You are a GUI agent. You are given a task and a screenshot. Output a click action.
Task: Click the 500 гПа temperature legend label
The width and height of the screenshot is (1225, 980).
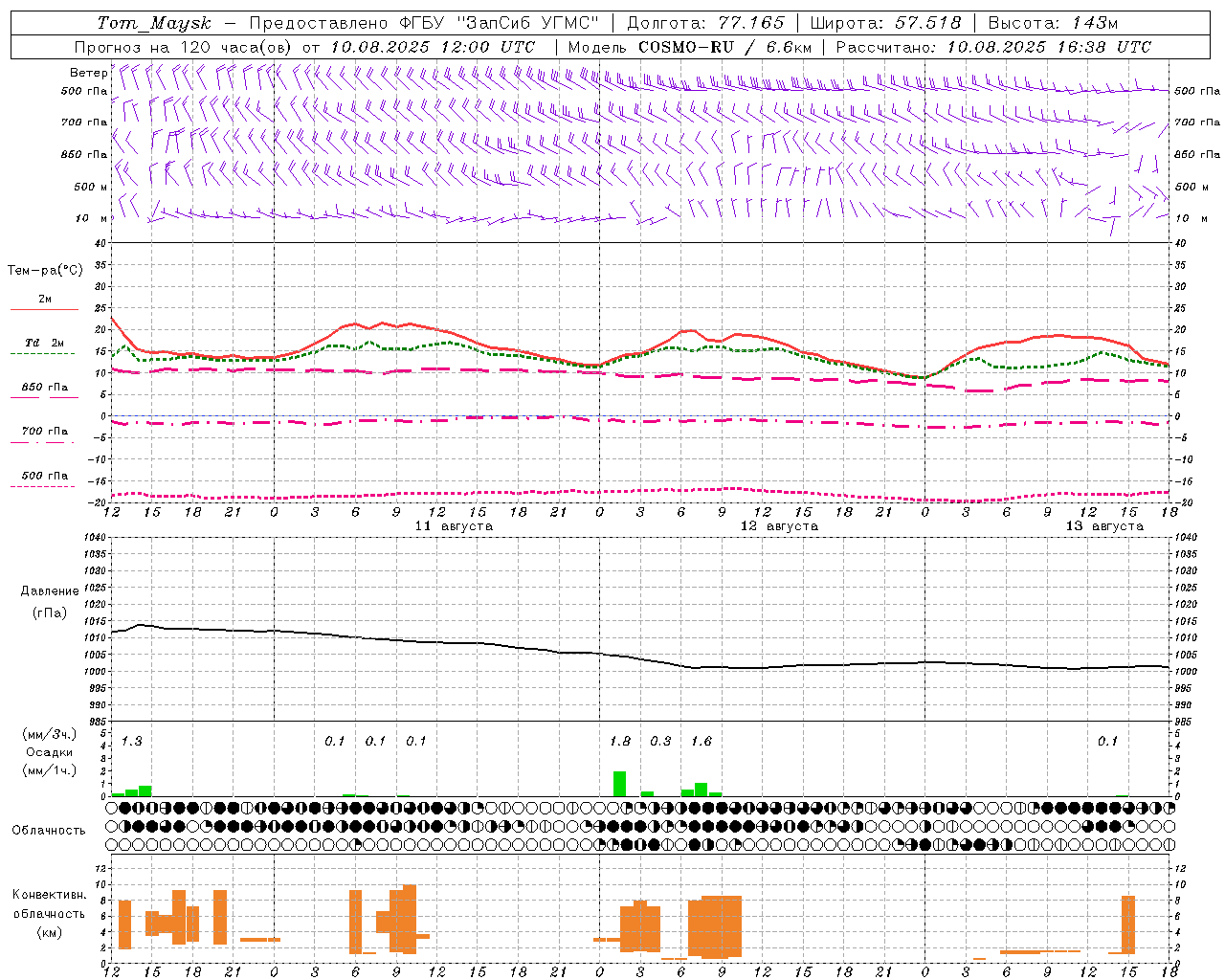click(x=44, y=476)
